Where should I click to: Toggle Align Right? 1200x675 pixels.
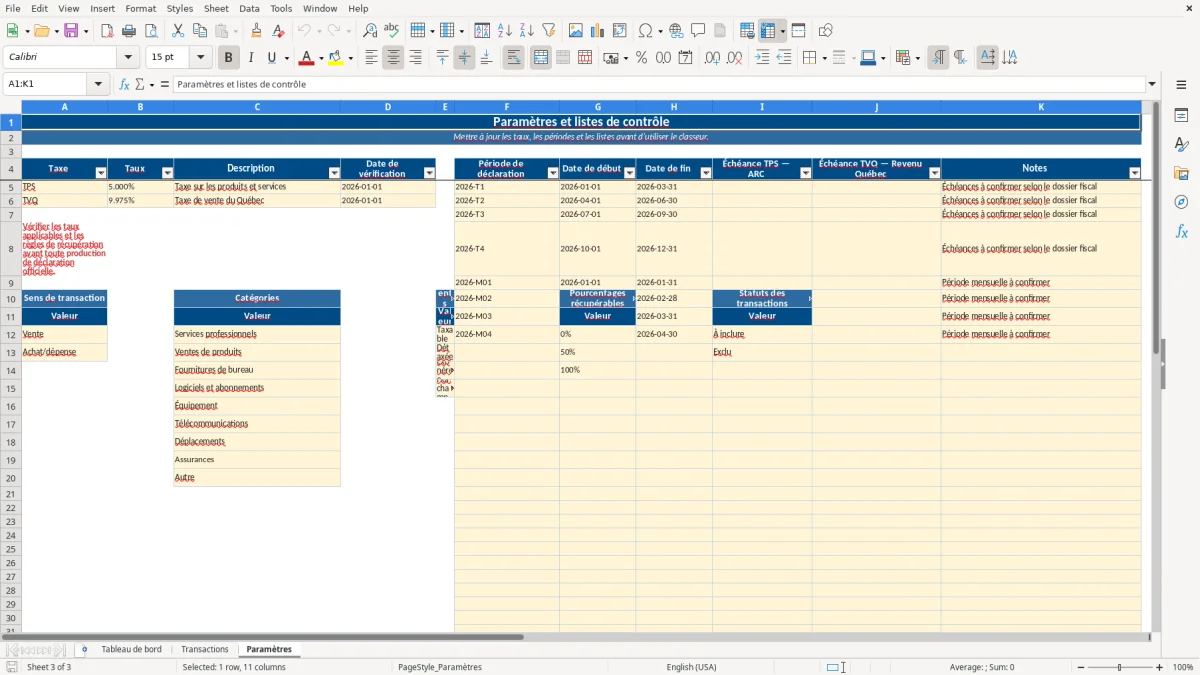pos(415,58)
